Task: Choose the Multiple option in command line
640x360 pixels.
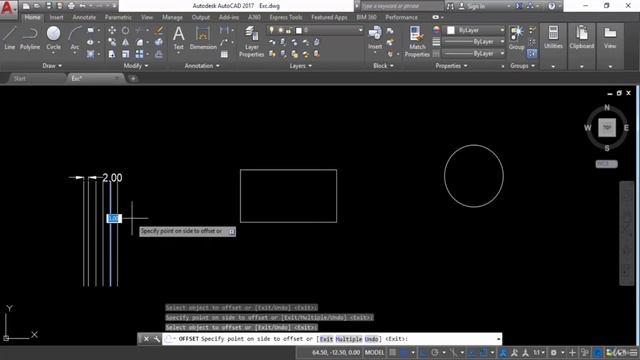Action: (x=349, y=339)
